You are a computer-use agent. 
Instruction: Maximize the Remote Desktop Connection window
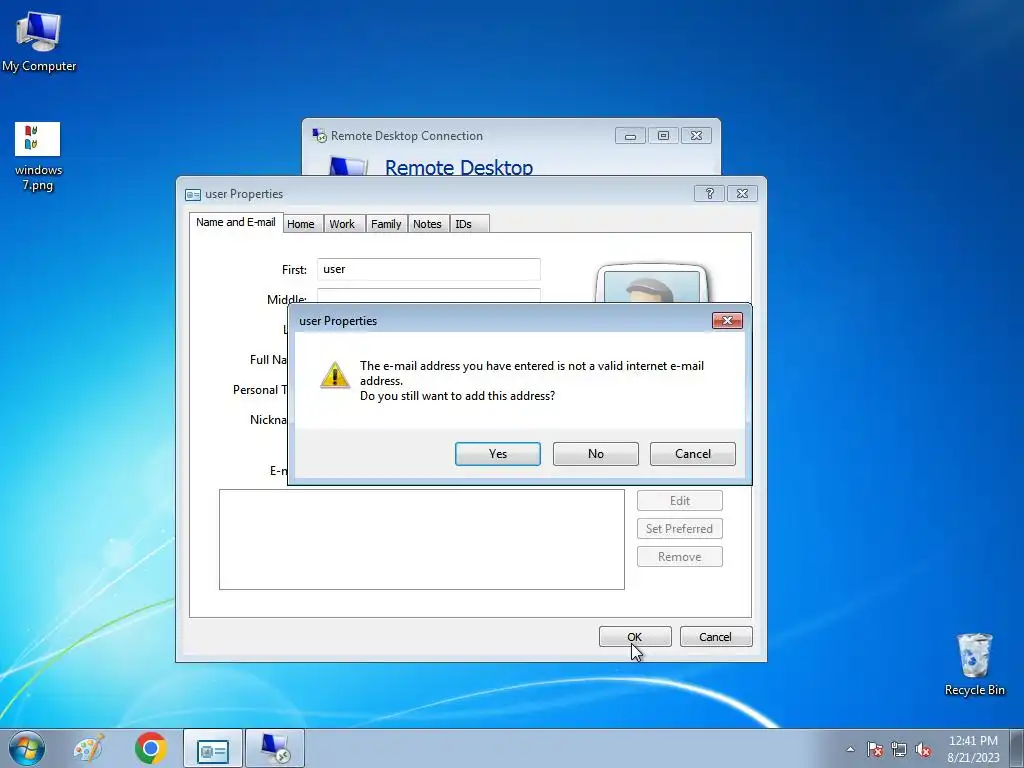pos(663,136)
